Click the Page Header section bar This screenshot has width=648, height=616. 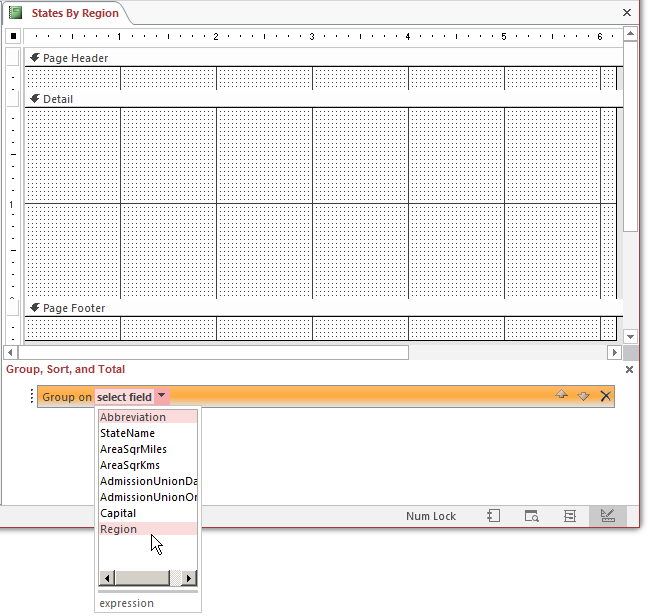(x=320, y=58)
